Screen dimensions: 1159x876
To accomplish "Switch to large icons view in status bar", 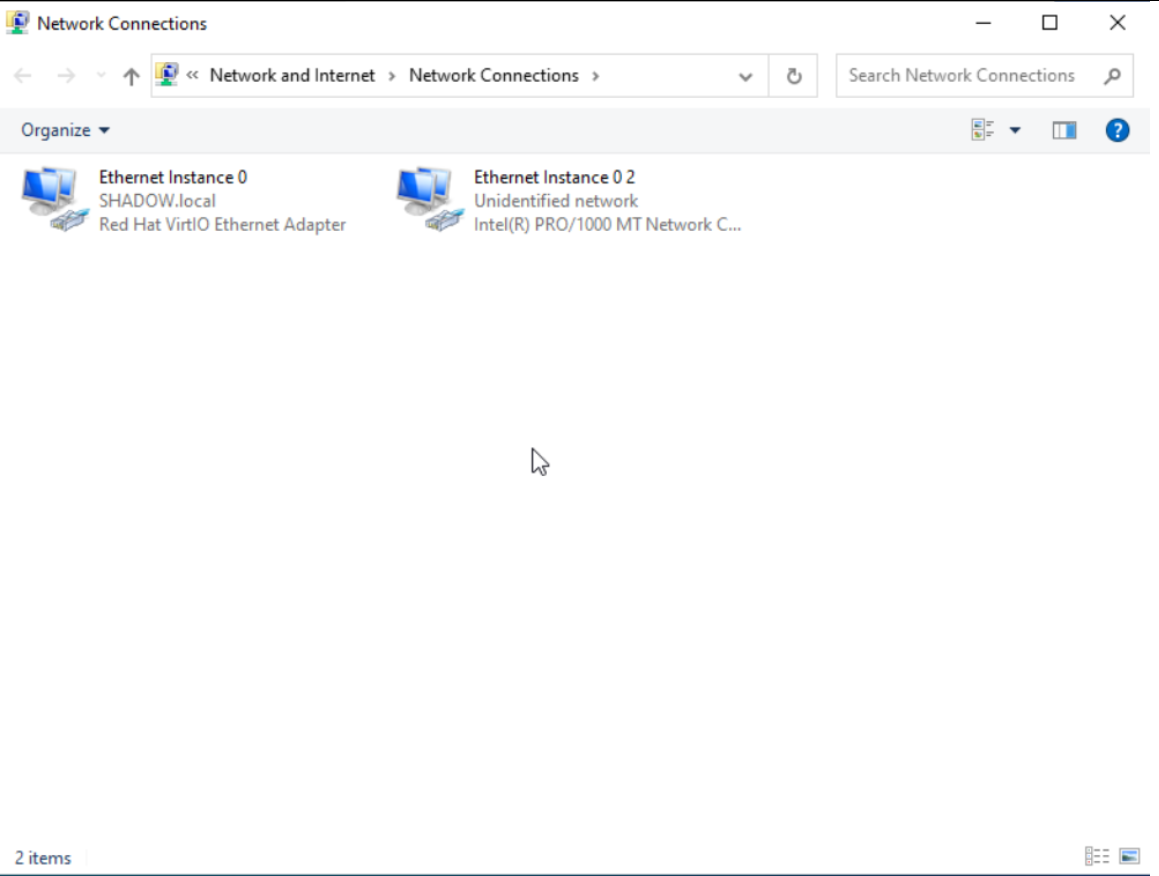I will [x=1129, y=856].
